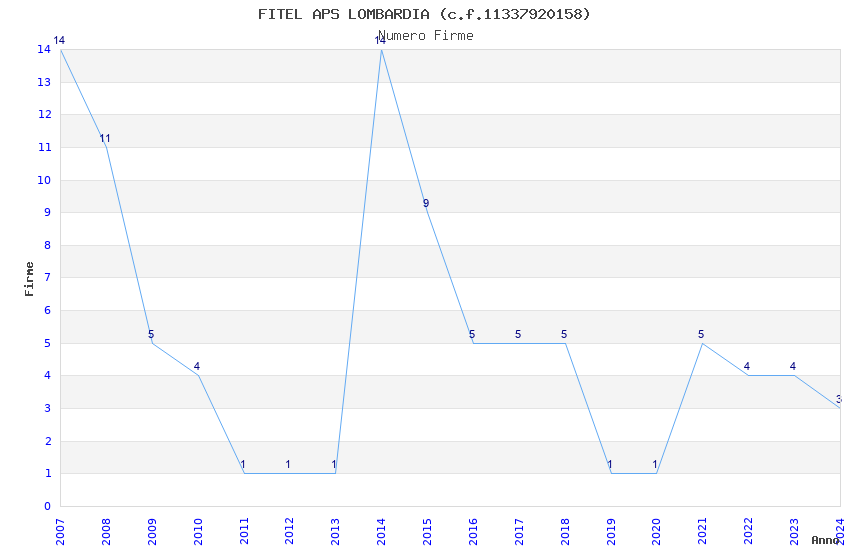Click the 2019 x-axis year label
Image resolution: width=850 pixels, height=550 pixels.
click(611, 532)
